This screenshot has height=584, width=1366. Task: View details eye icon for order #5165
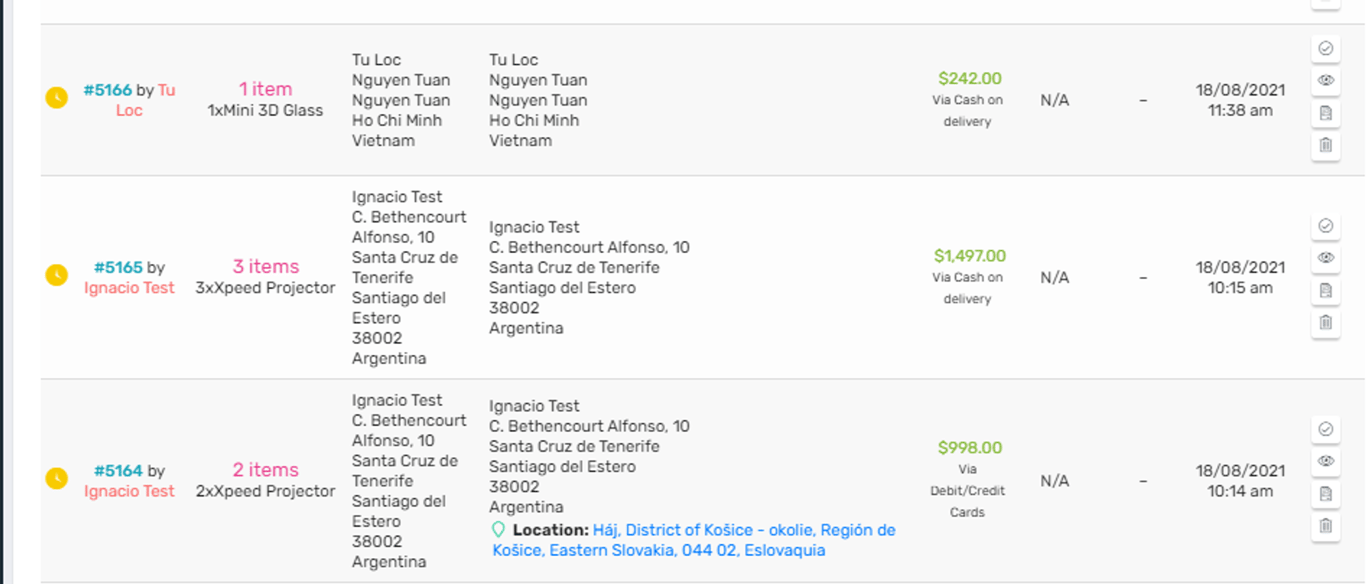[1326, 258]
